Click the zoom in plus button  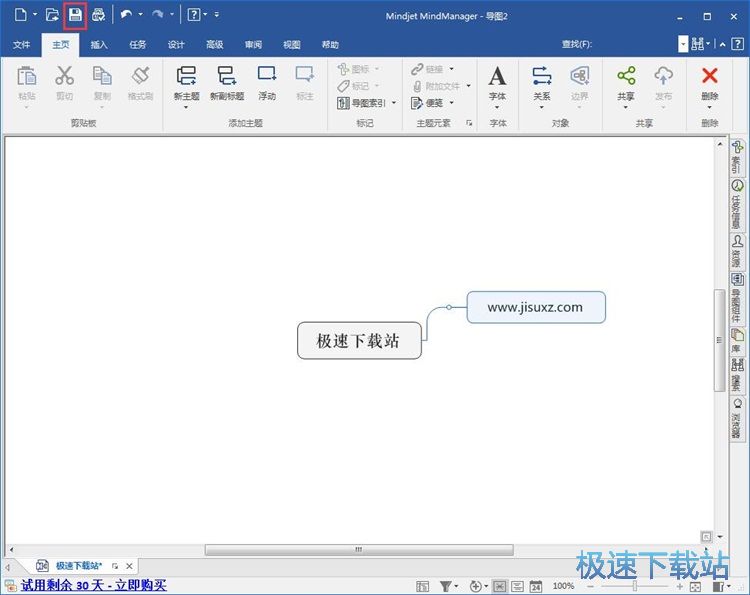(x=680, y=586)
